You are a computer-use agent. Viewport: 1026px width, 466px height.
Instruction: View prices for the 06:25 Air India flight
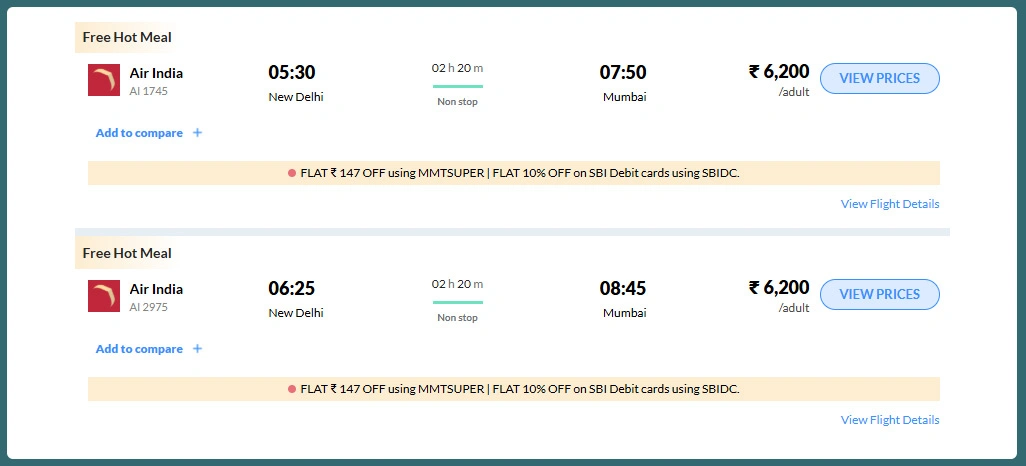click(879, 294)
